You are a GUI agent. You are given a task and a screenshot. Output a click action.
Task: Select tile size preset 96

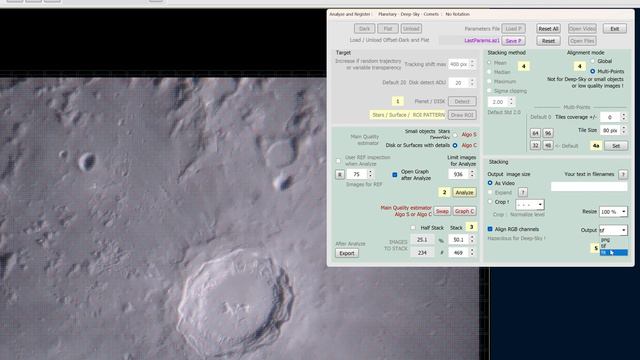548,133
